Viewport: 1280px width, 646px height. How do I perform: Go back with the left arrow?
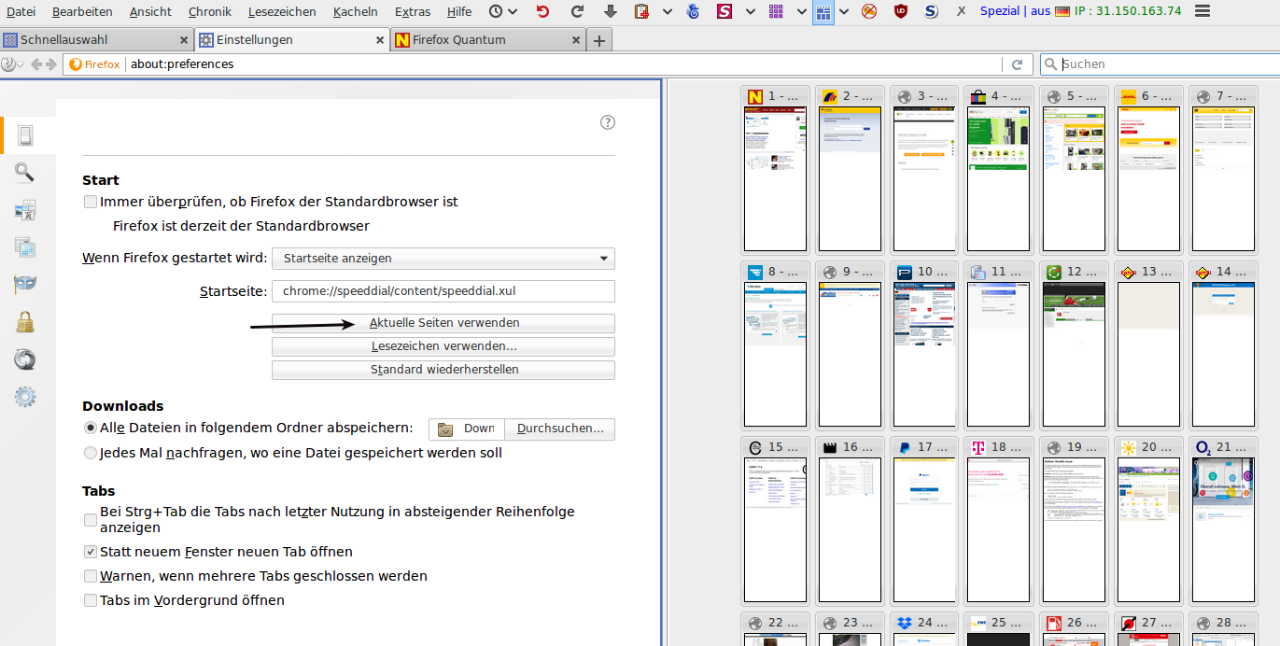tap(36, 64)
